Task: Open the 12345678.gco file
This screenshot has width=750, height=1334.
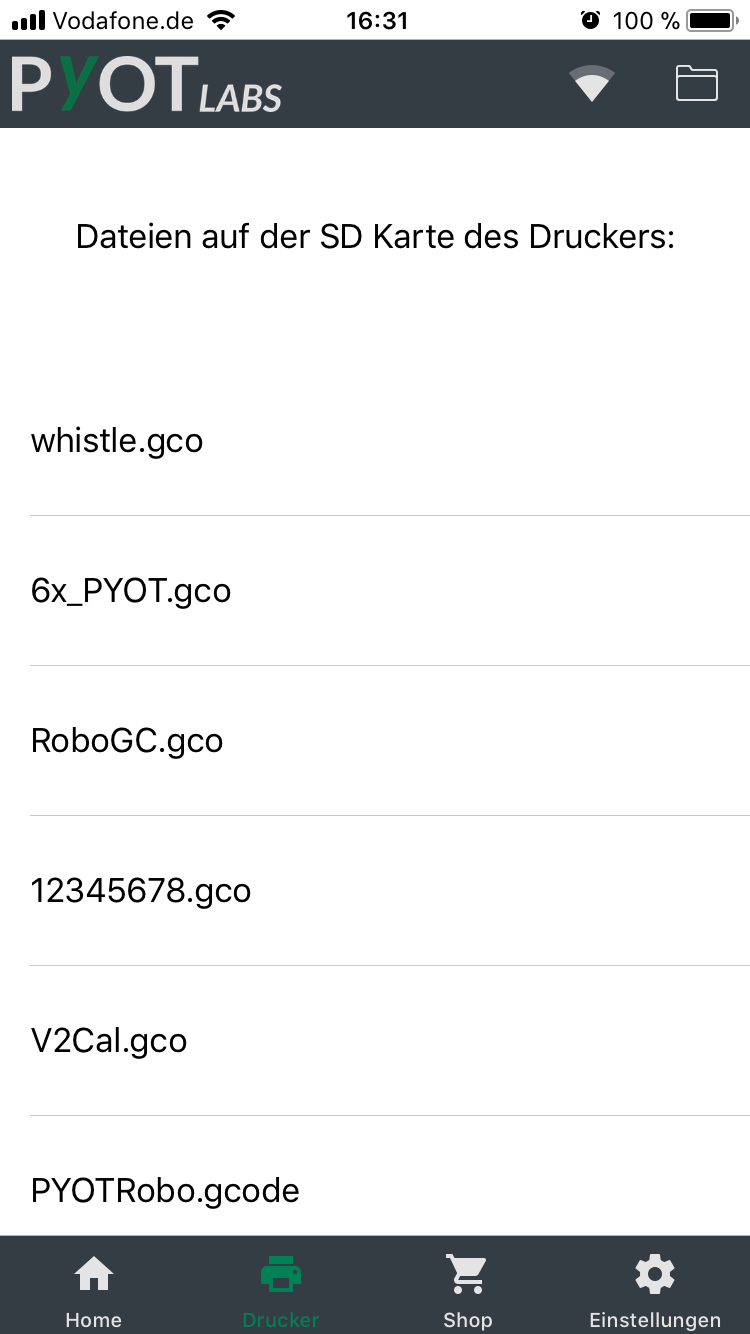Action: [141, 891]
